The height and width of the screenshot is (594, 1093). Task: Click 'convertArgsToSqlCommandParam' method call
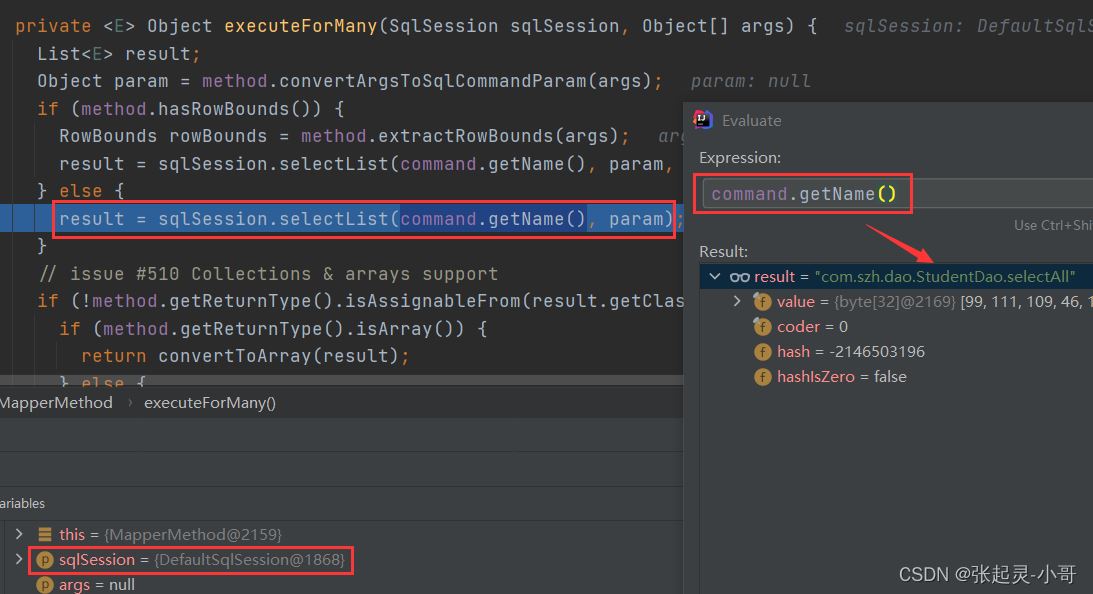pos(432,81)
